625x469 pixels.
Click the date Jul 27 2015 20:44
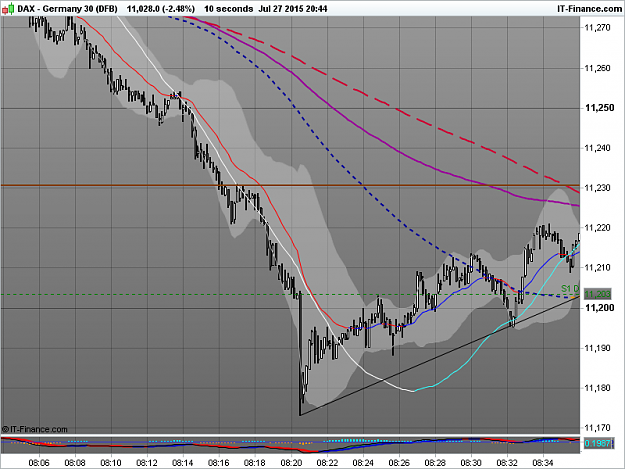click(293, 9)
